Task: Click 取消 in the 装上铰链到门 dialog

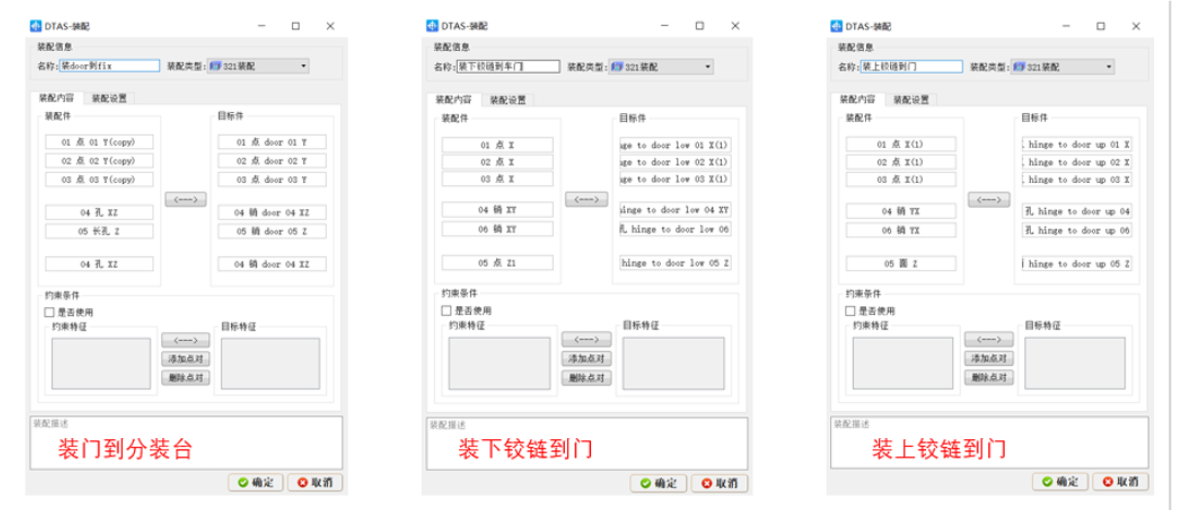Action: pos(1119,482)
